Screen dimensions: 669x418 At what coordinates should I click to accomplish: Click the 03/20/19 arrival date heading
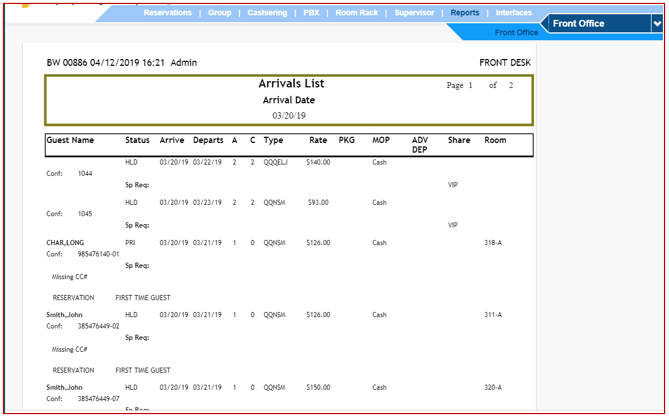click(x=289, y=116)
